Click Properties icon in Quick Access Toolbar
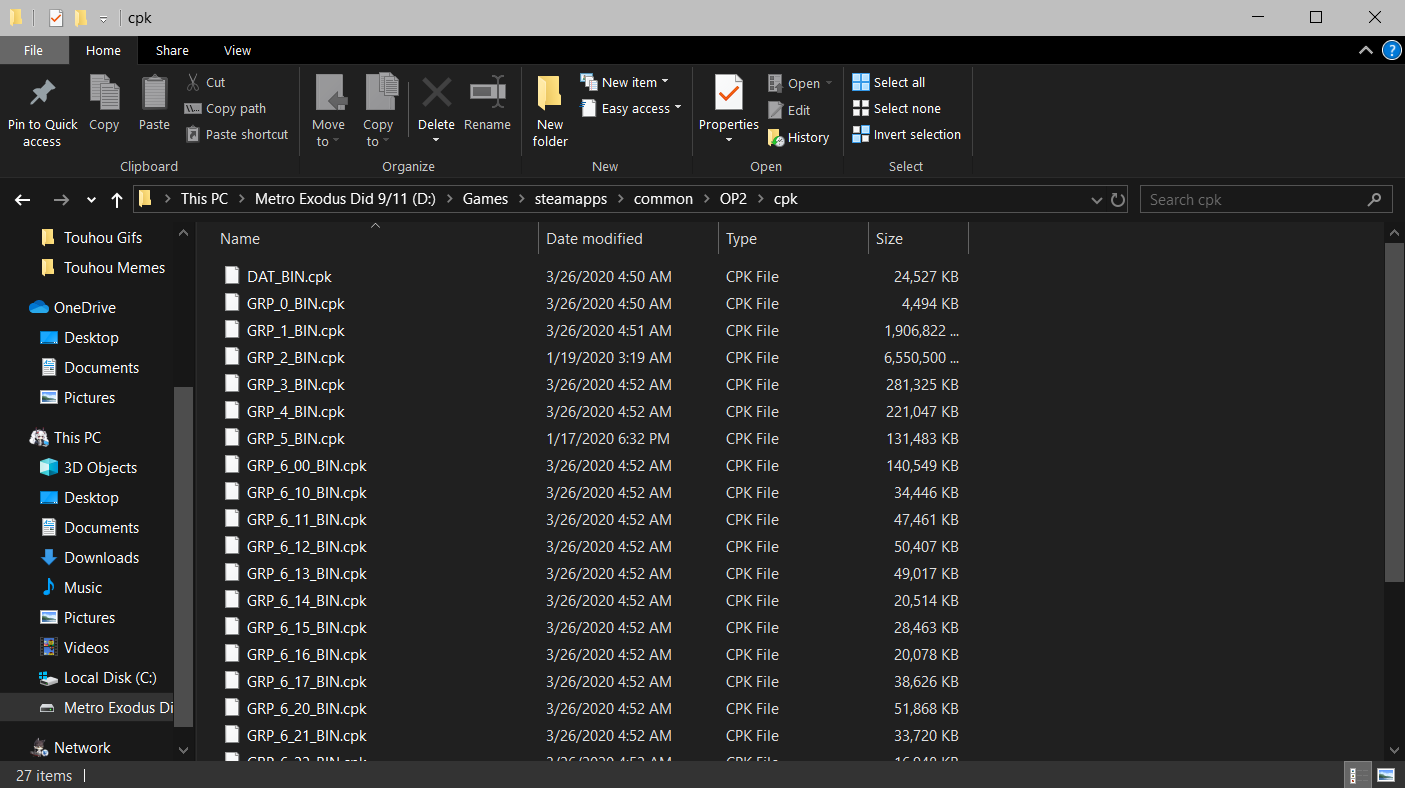Viewport: 1405px width, 788px height. (55, 18)
